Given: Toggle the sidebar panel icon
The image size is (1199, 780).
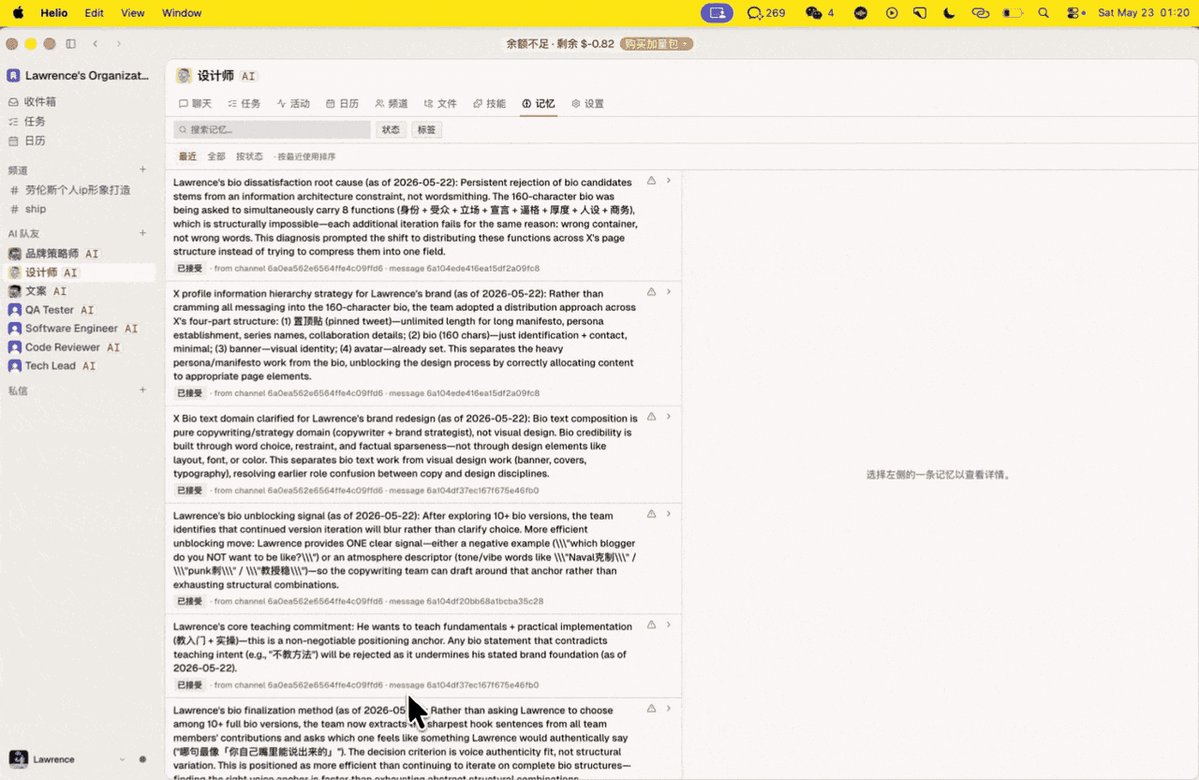Looking at the screenshot, I should pyautogui.click(x=71, y=44).
